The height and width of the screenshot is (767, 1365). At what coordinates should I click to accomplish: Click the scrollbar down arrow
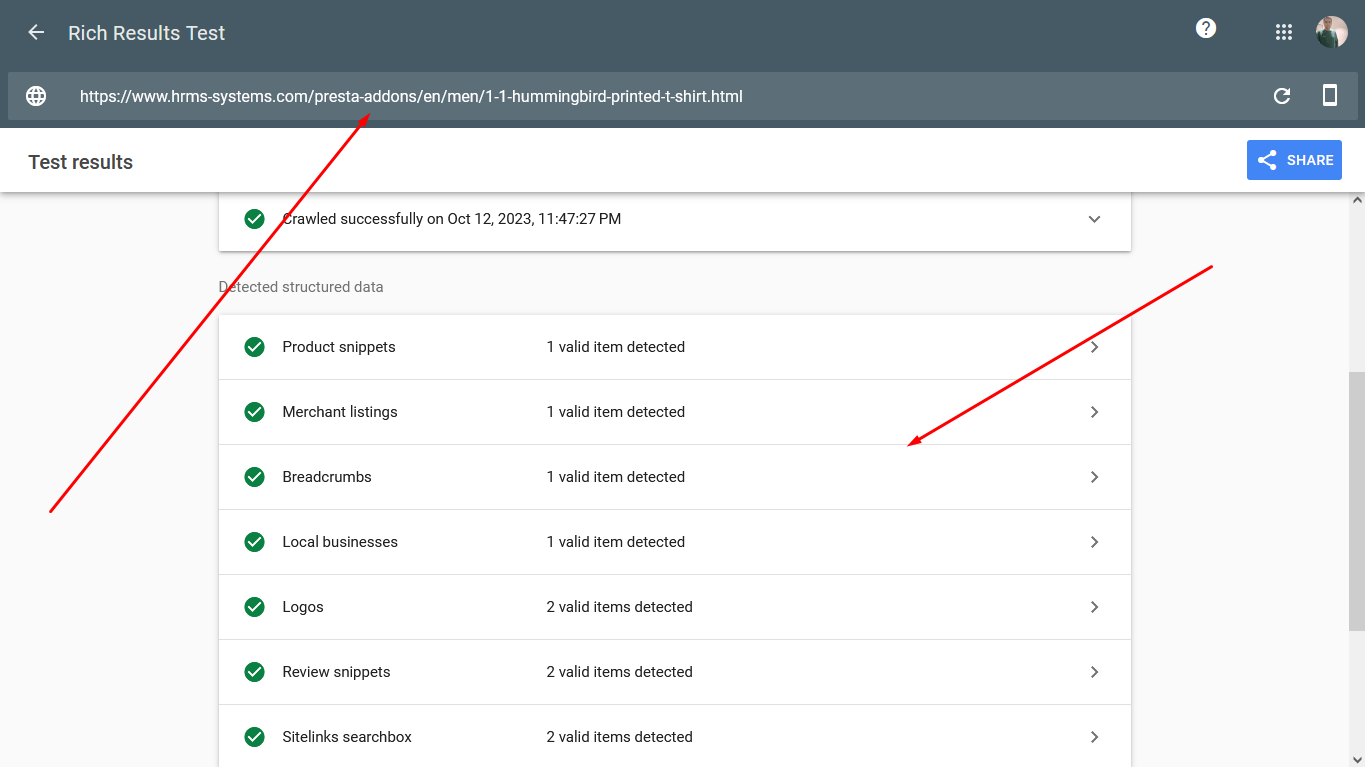[1356, 759]
